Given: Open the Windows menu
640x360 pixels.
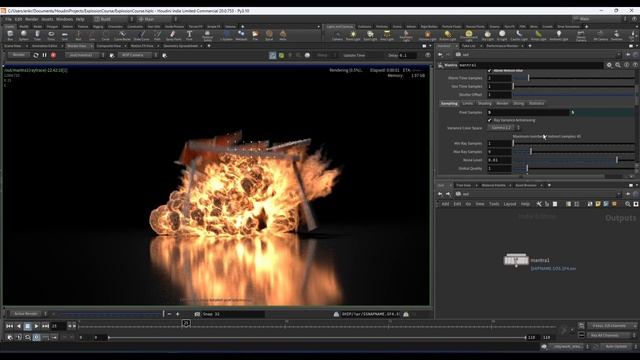Looking at the screenshot, I should 64,19.
